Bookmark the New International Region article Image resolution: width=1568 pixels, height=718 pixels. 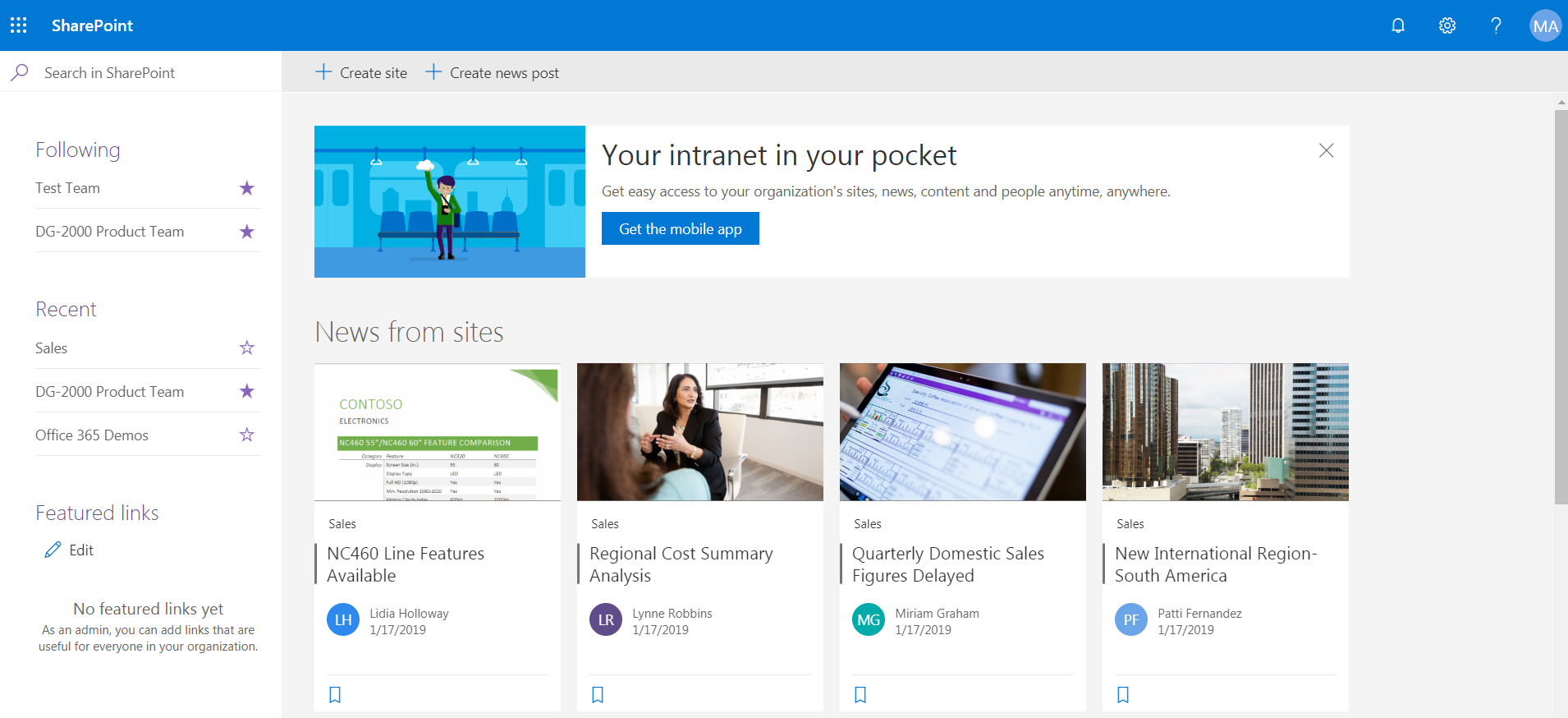click(x=1123, y=695)
